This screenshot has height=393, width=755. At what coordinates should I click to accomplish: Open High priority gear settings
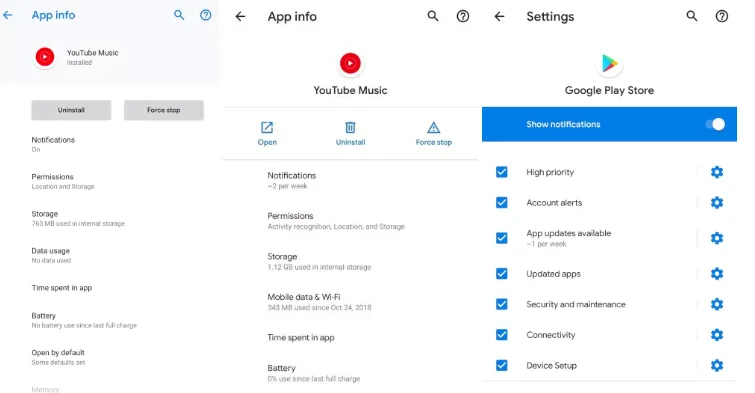click(717, 172)
